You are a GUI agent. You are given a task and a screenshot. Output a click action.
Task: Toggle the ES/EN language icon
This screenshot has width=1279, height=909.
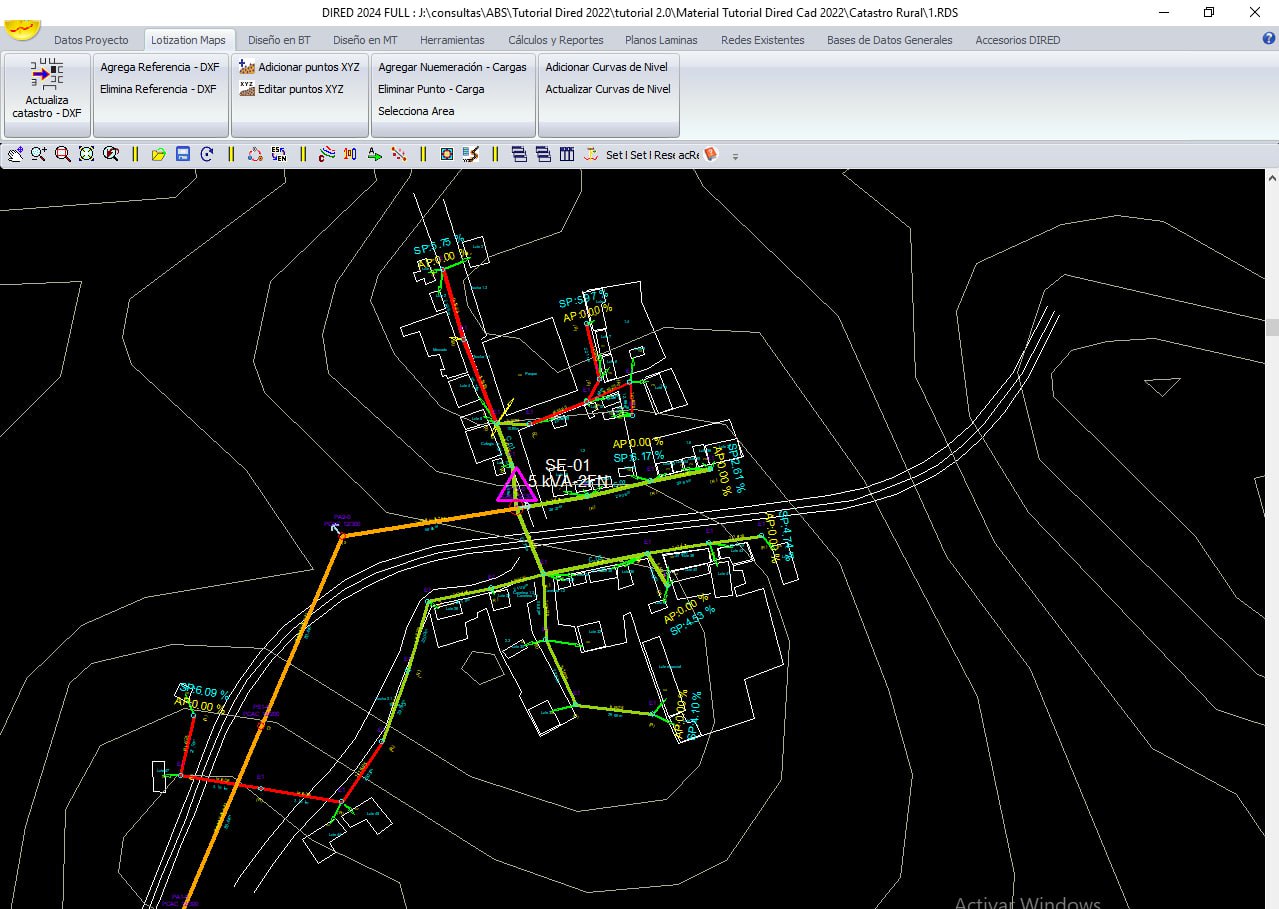coord(279,154)
